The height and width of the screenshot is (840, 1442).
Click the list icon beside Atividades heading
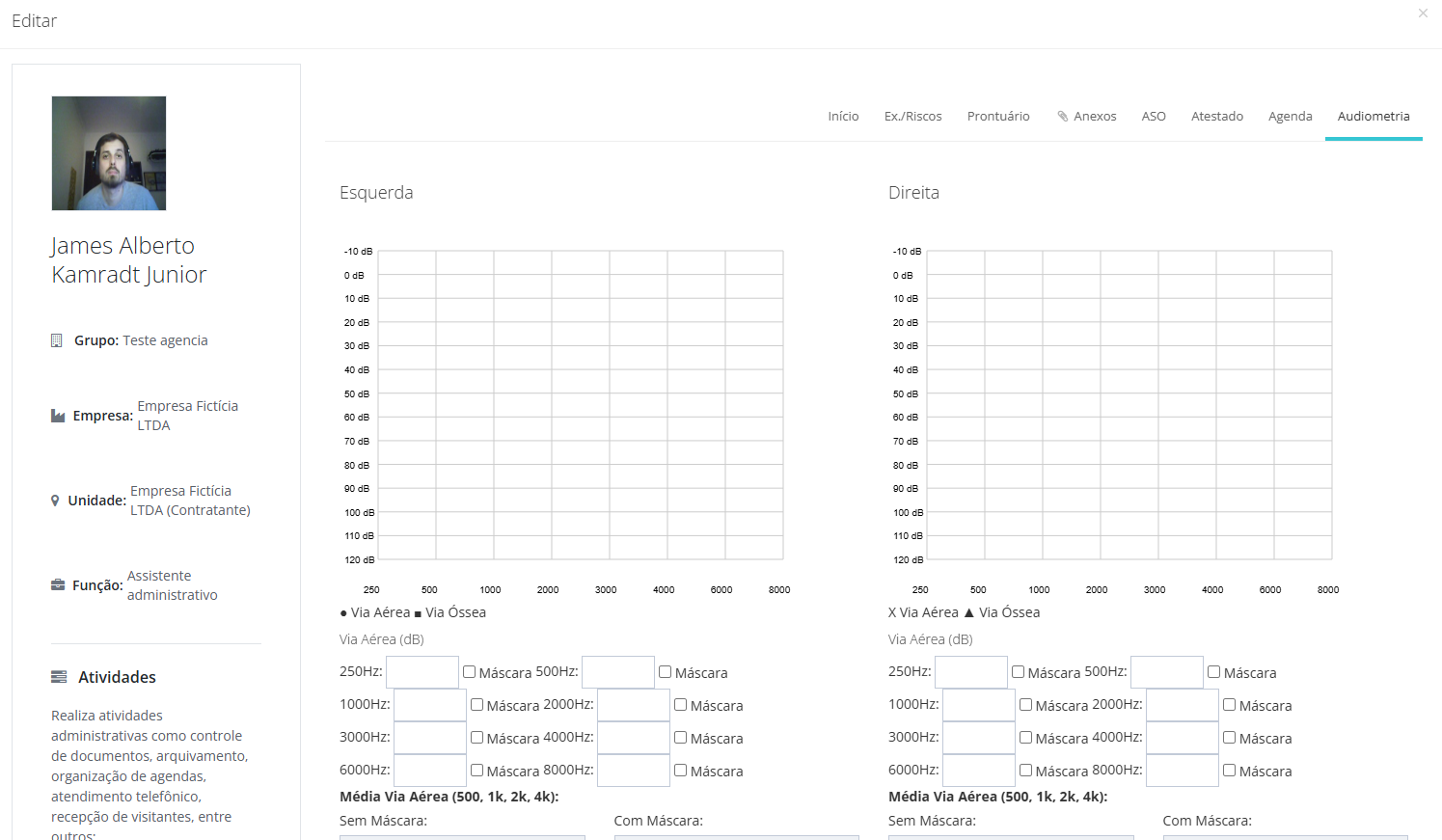click(59, 677)
